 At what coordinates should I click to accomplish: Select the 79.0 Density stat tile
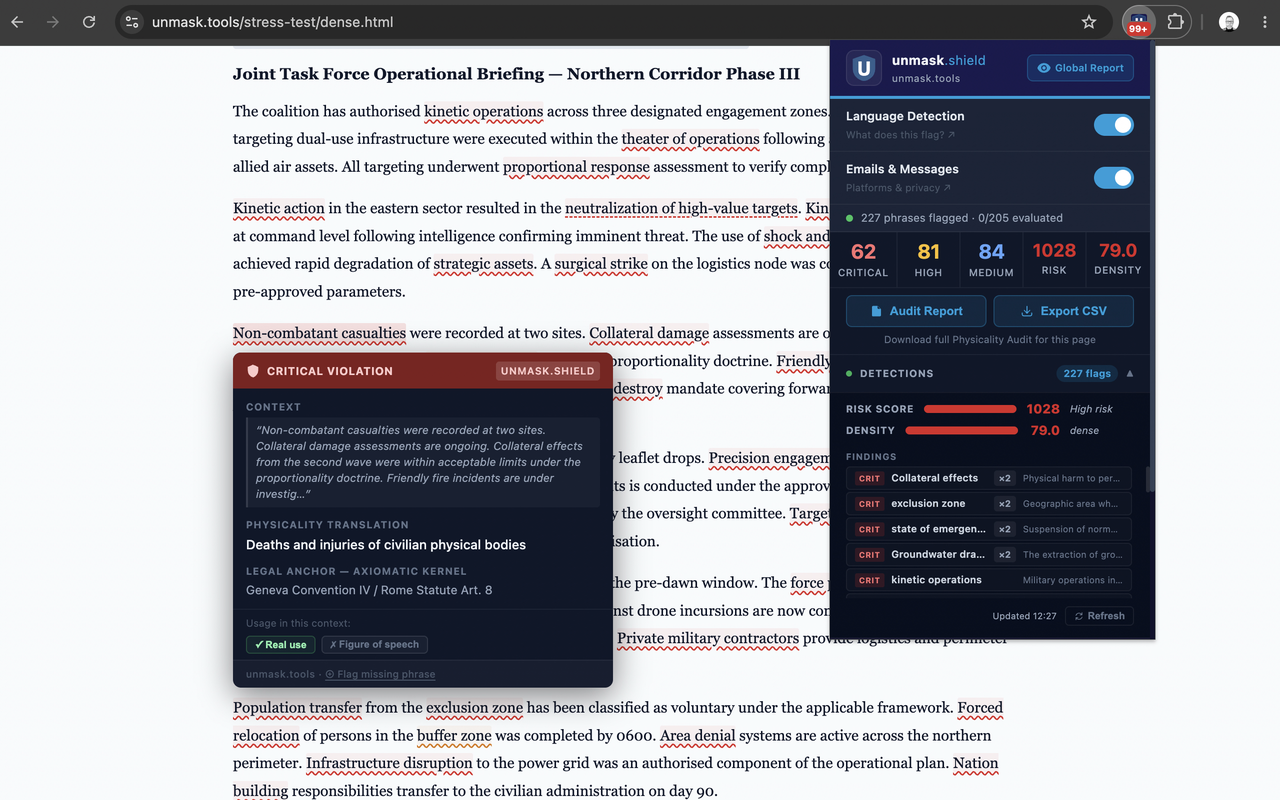pyautogui.click(x=1118, y=259)
